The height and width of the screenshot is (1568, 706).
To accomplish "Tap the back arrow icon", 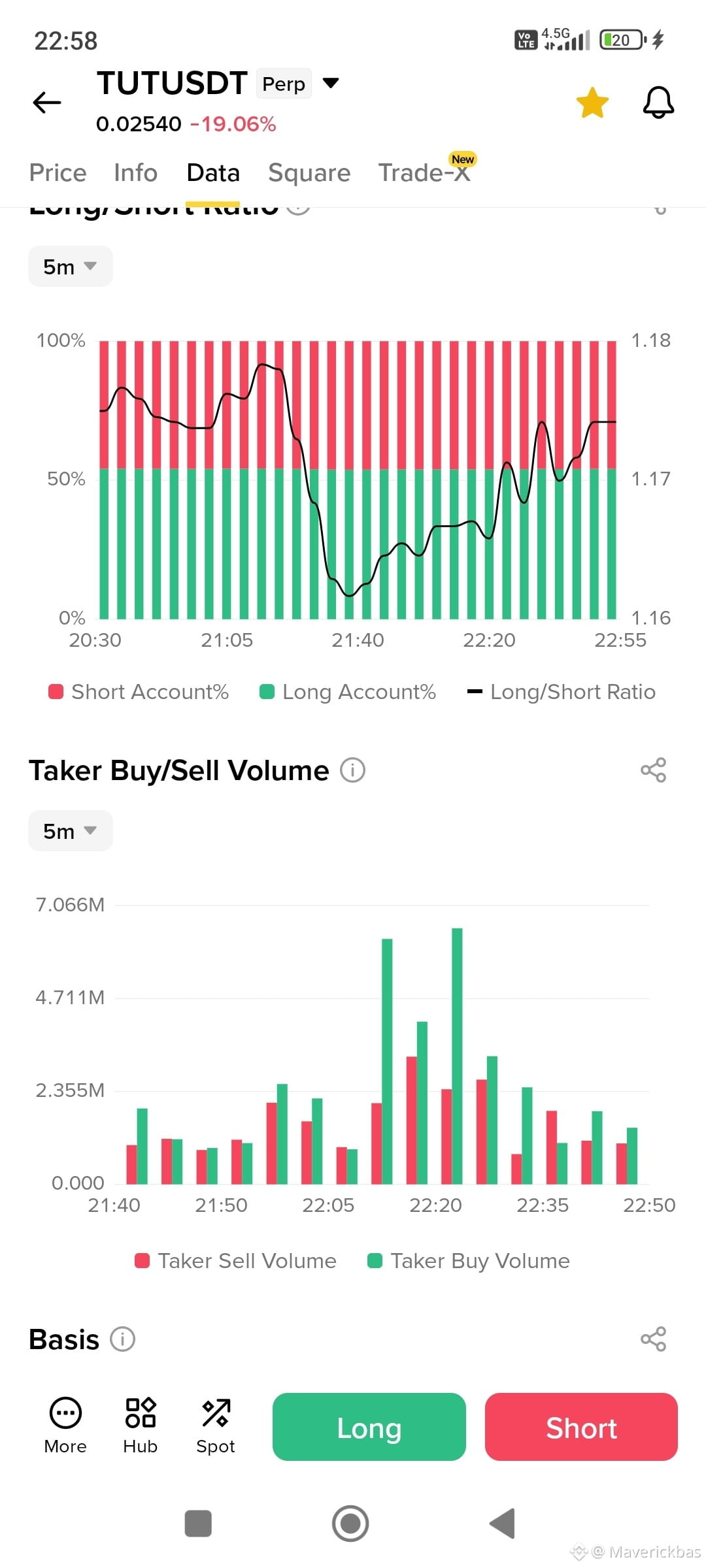I will 47,103.
